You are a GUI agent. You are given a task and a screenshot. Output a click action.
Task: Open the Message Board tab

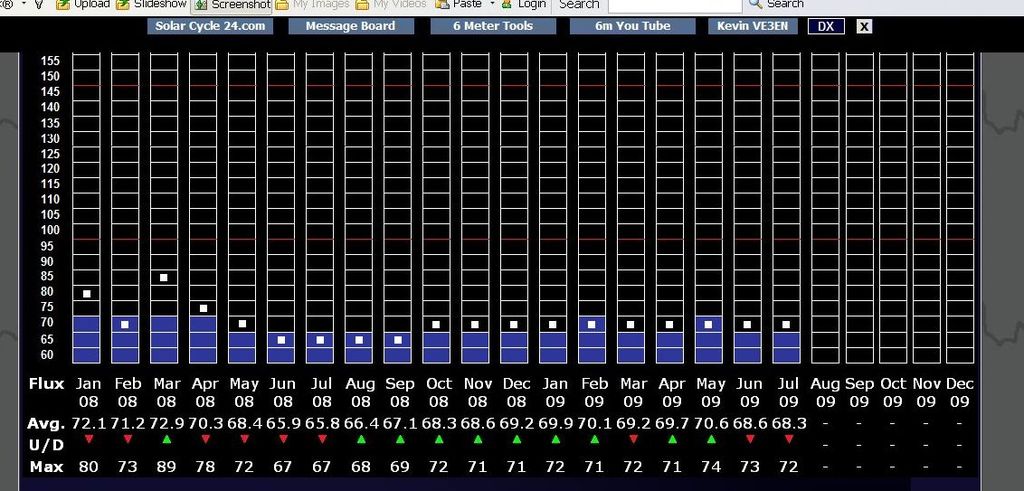350,26
